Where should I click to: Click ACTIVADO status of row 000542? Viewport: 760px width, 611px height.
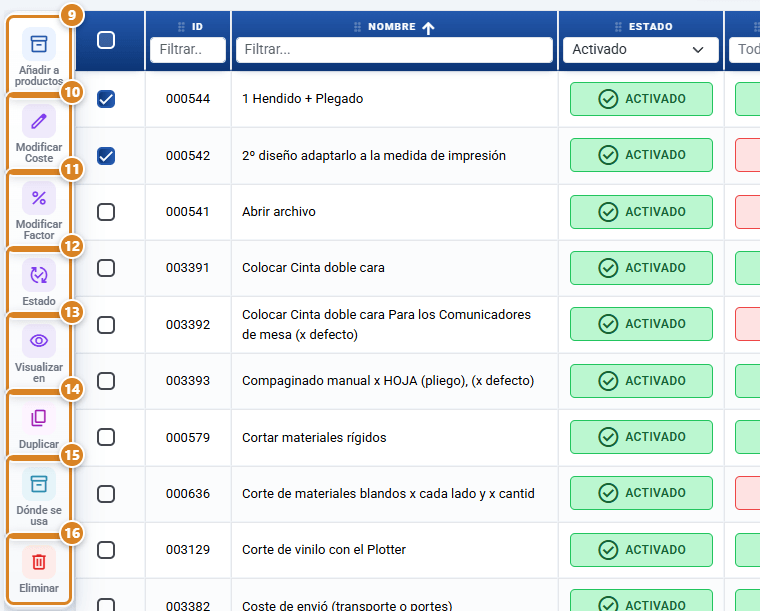pyautogui.click(x=641, y=155)
